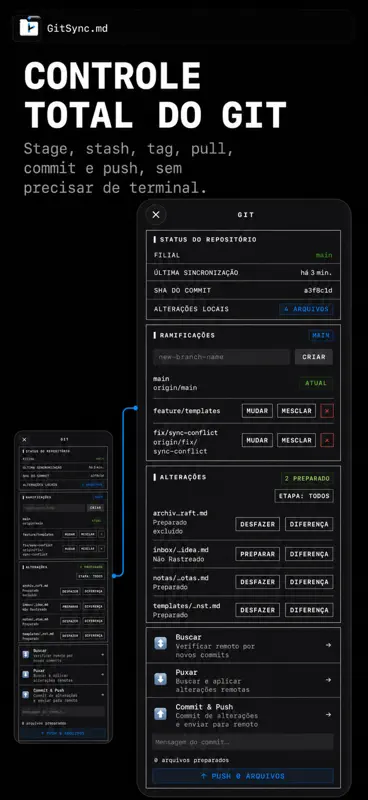Click the notas/…otas.md file name

[x=181, y=578]
